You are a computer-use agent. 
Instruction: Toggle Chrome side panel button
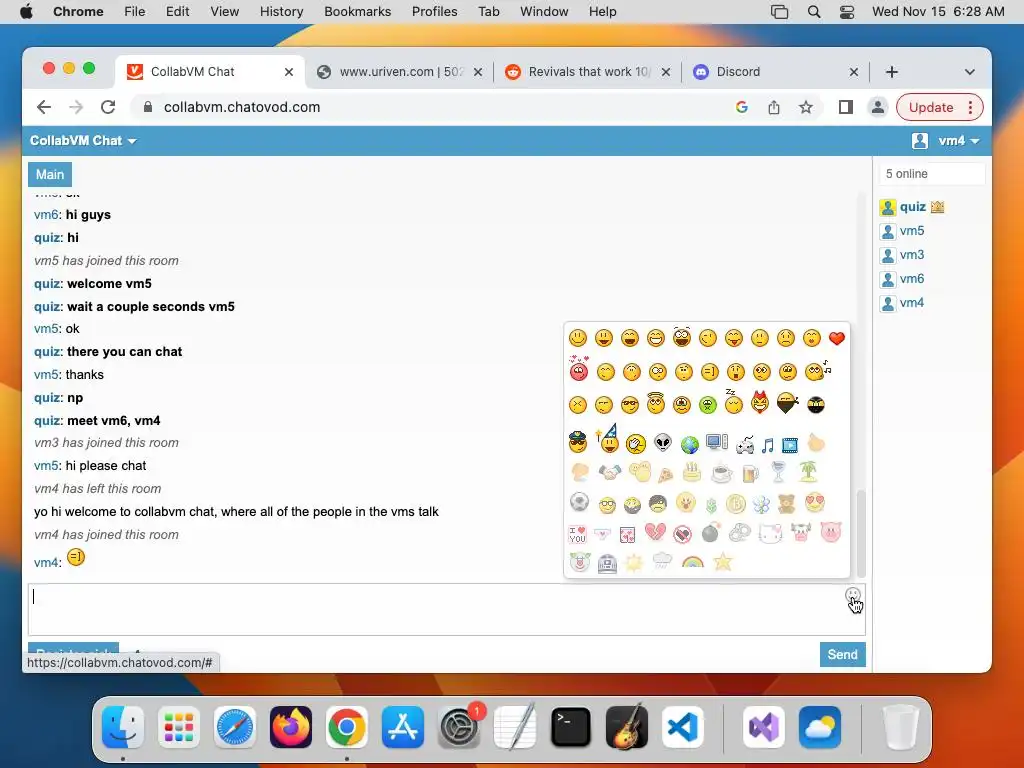tap(846, 107)
